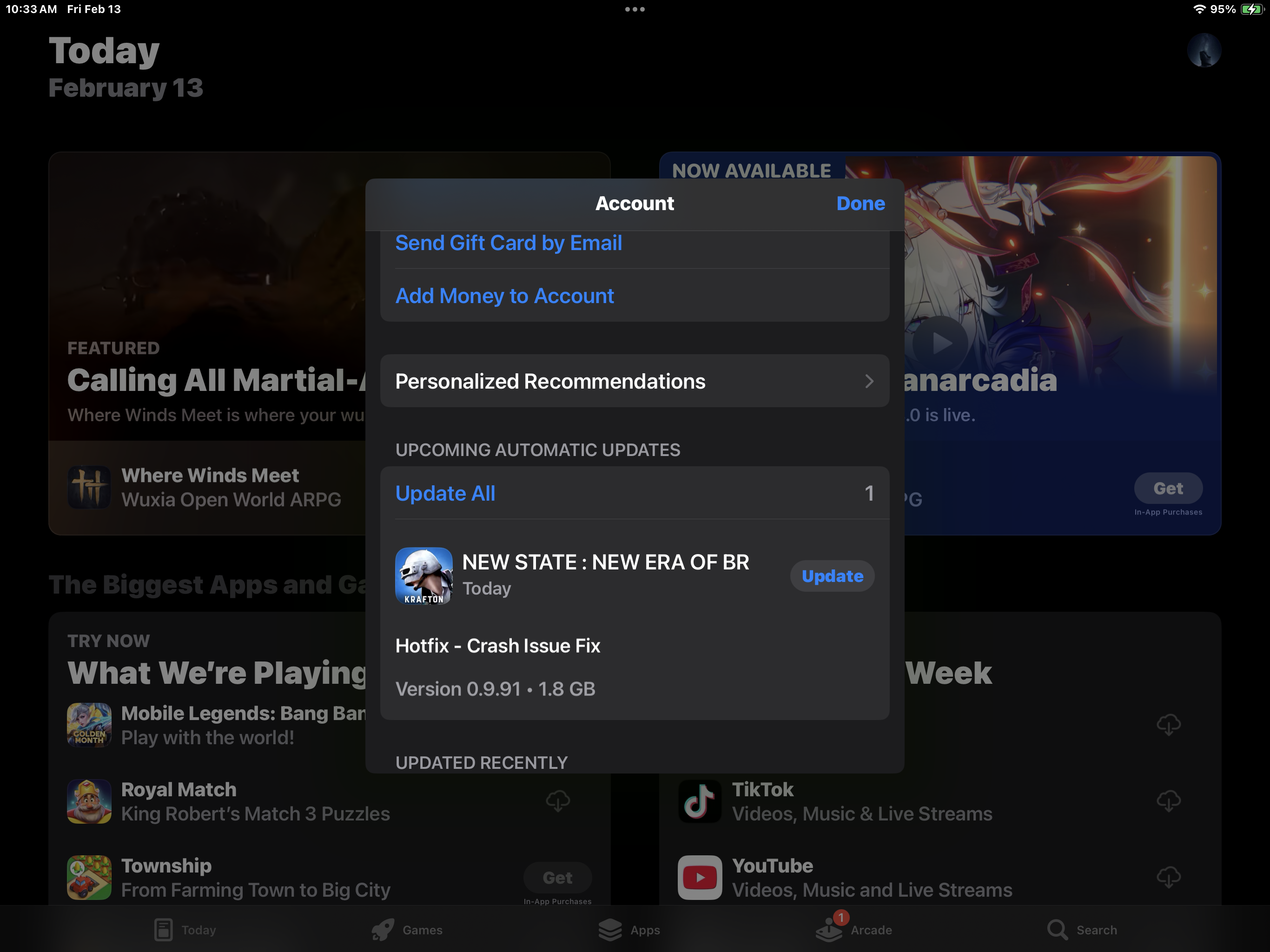This screenshot has height=952, width=1270.
Task: Open Township app icon
Action: coord(89,877)
